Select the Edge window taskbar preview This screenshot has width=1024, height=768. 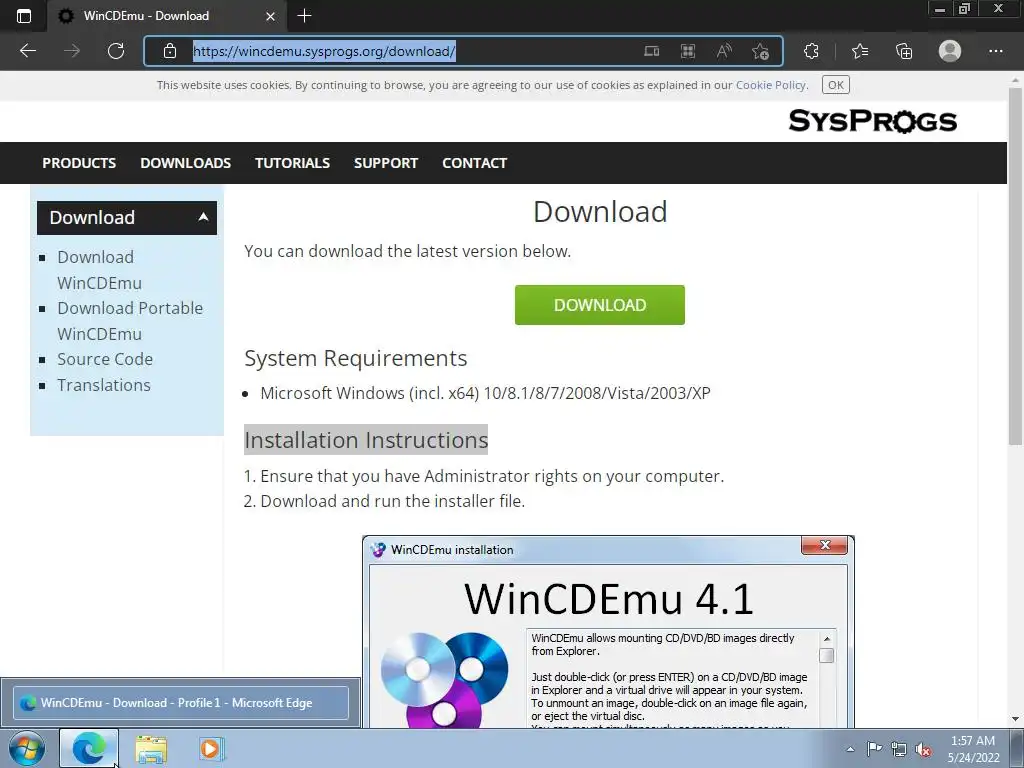tap(181, 703)
